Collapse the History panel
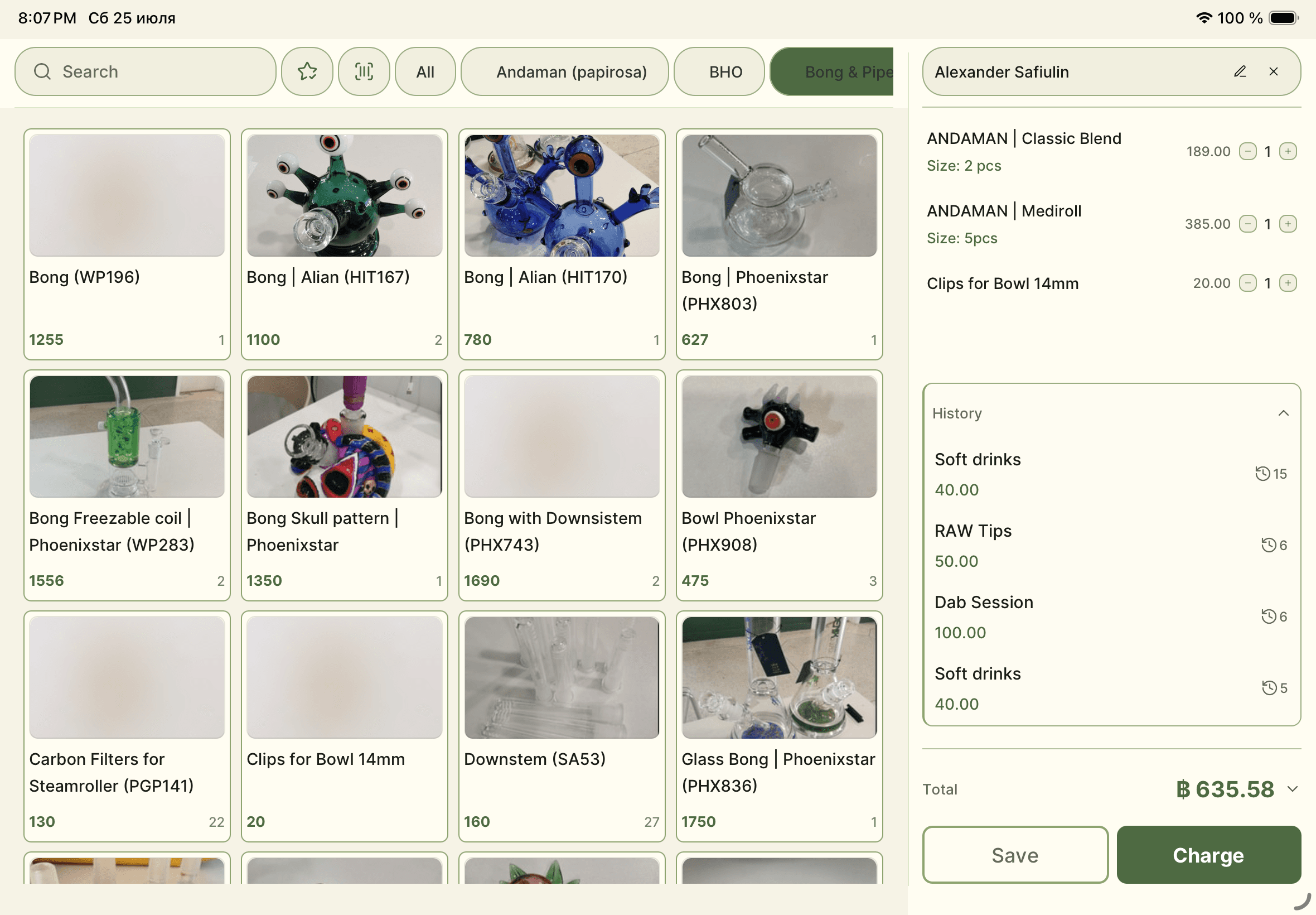Screen dimensions: 1316x915 1283,413
